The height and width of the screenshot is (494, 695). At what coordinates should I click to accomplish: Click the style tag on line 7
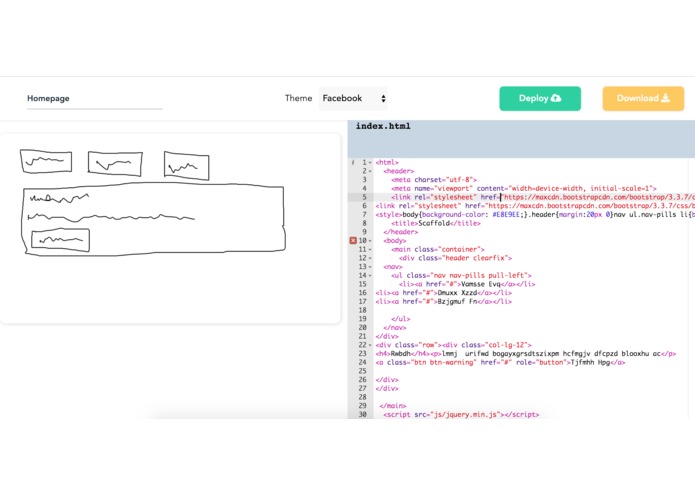389,215
